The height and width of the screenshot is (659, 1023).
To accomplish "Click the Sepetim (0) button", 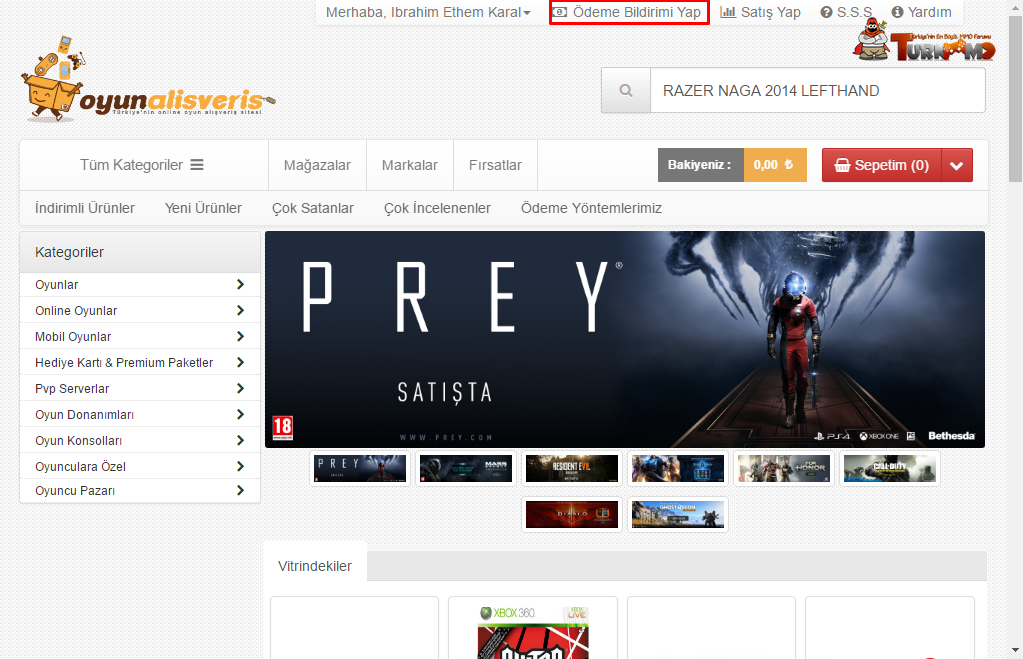I will [x=881, y=165].
